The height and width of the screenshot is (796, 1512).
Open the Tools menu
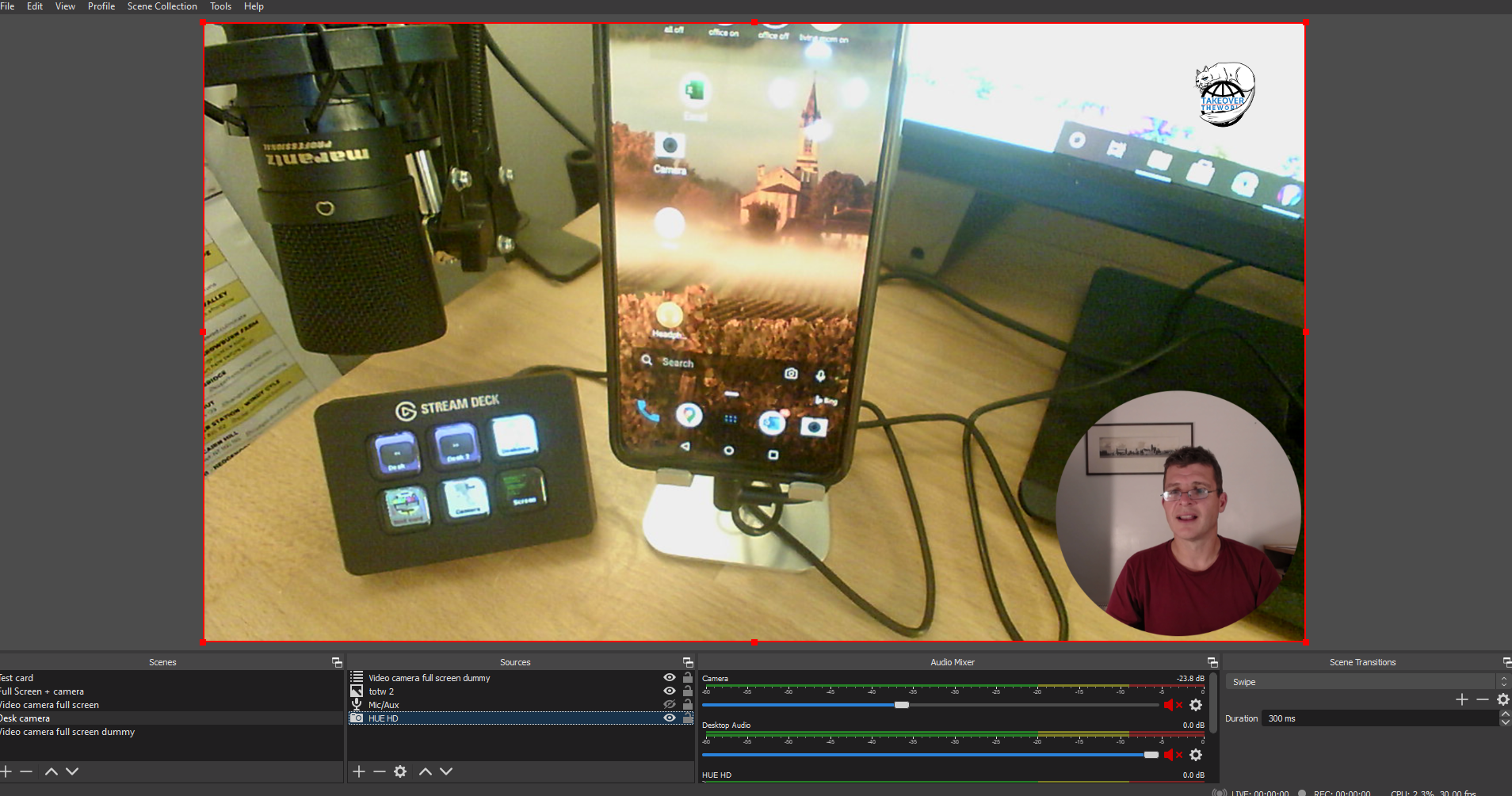[220, 6]
